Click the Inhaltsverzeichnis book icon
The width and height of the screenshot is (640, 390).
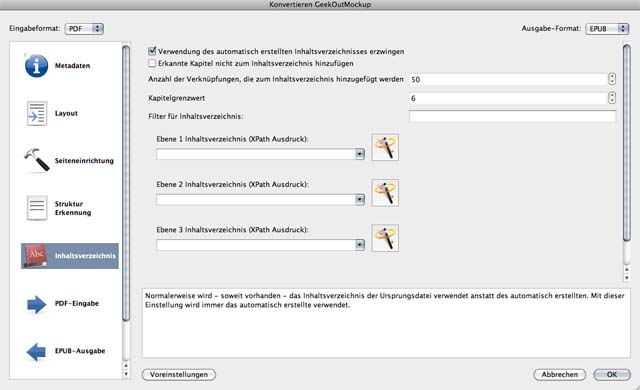pyautogui.click(x=36, y=256)
